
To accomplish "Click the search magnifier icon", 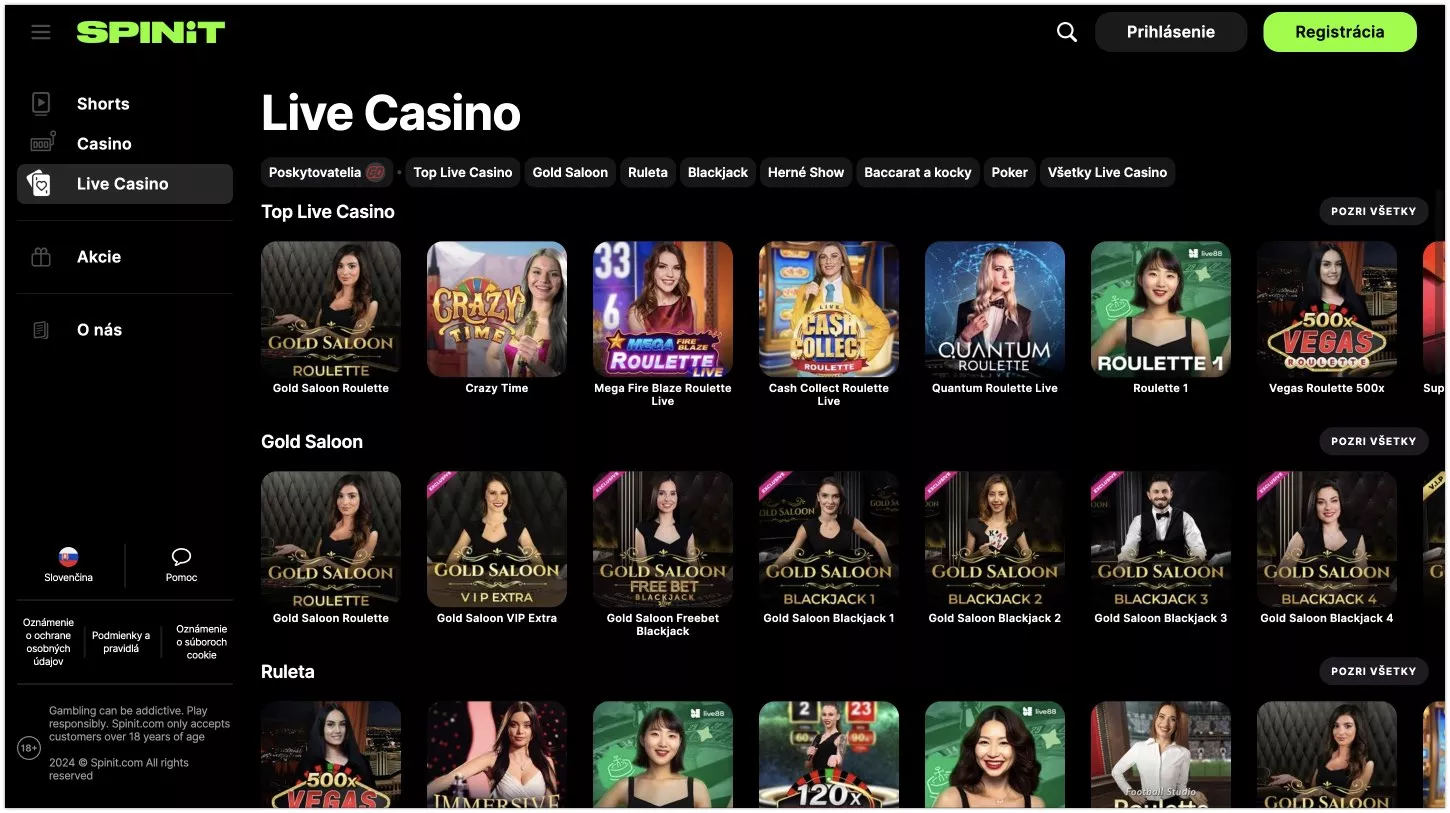I will click(1067, 32).
